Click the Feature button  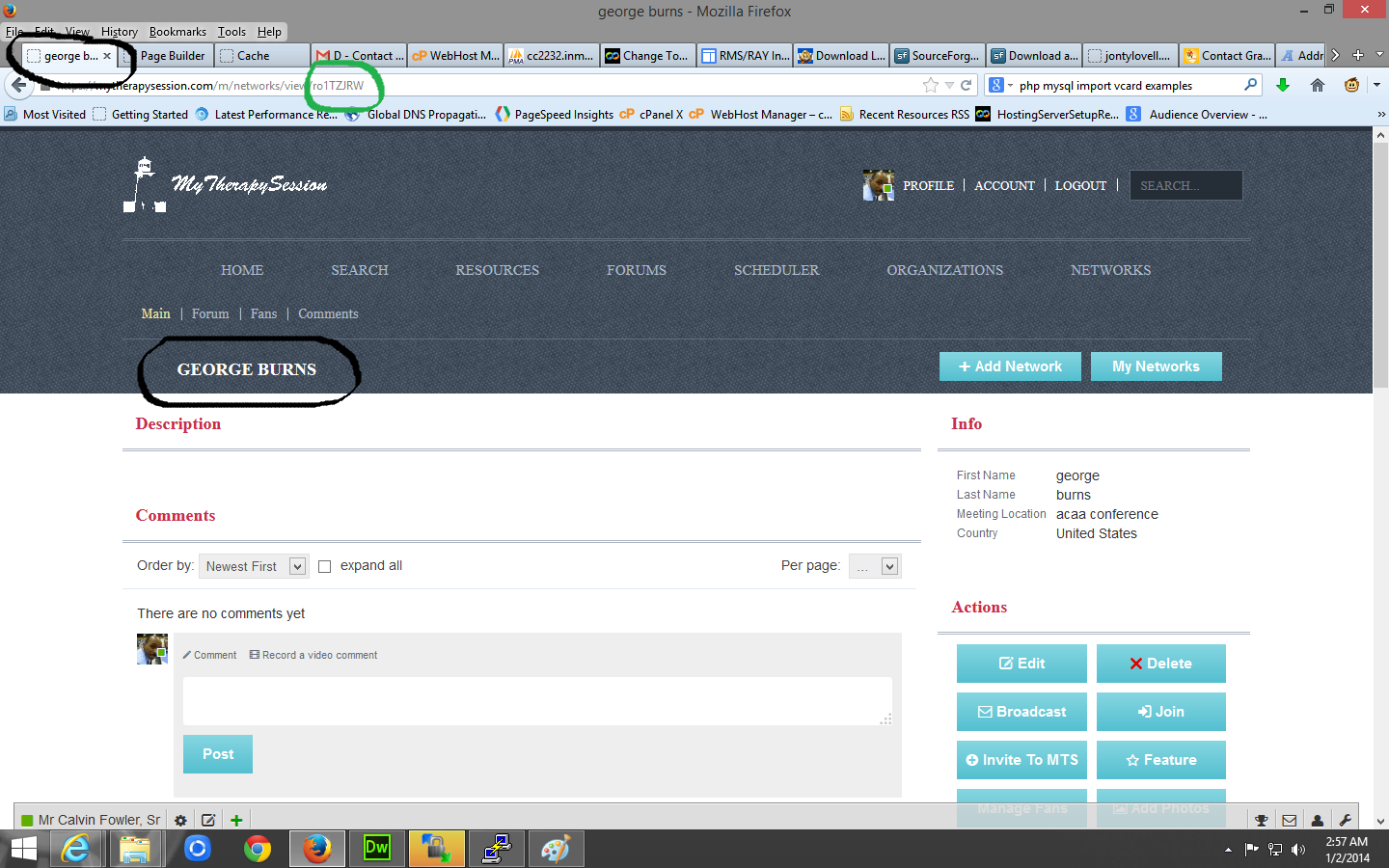[1160, 760]
